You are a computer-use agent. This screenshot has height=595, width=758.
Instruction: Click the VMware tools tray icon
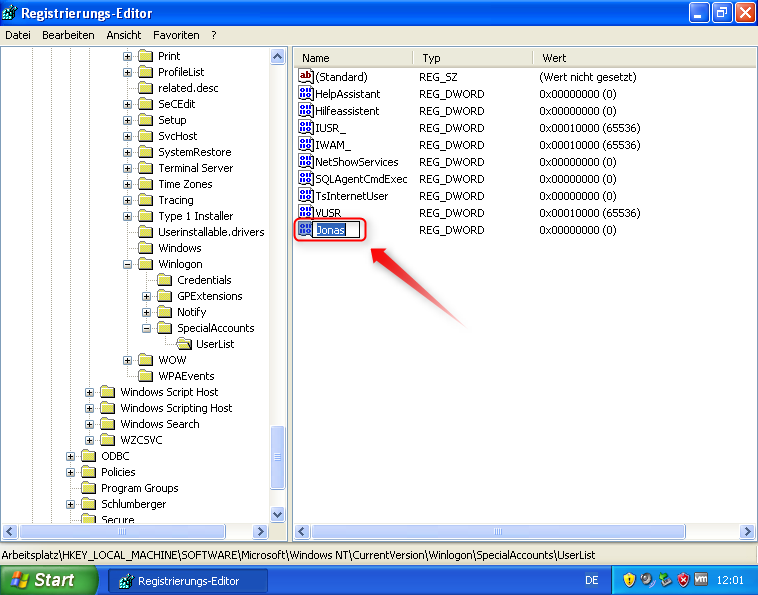tap(701, 579)
